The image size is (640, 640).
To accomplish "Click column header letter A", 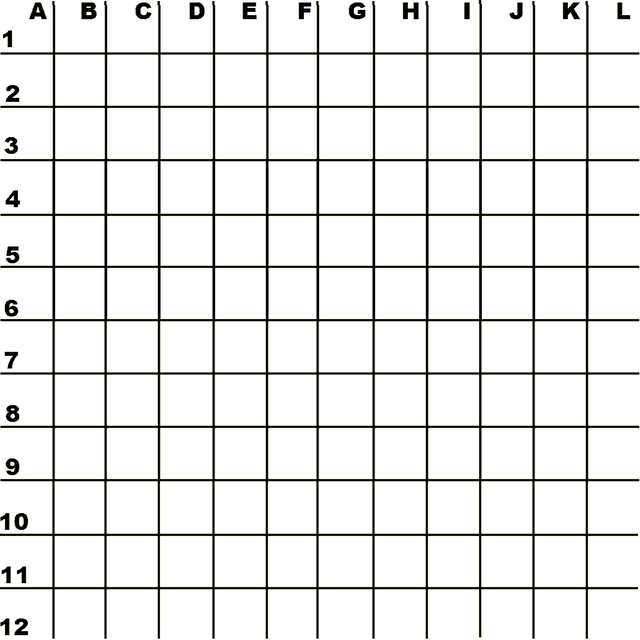I will 38,11.
